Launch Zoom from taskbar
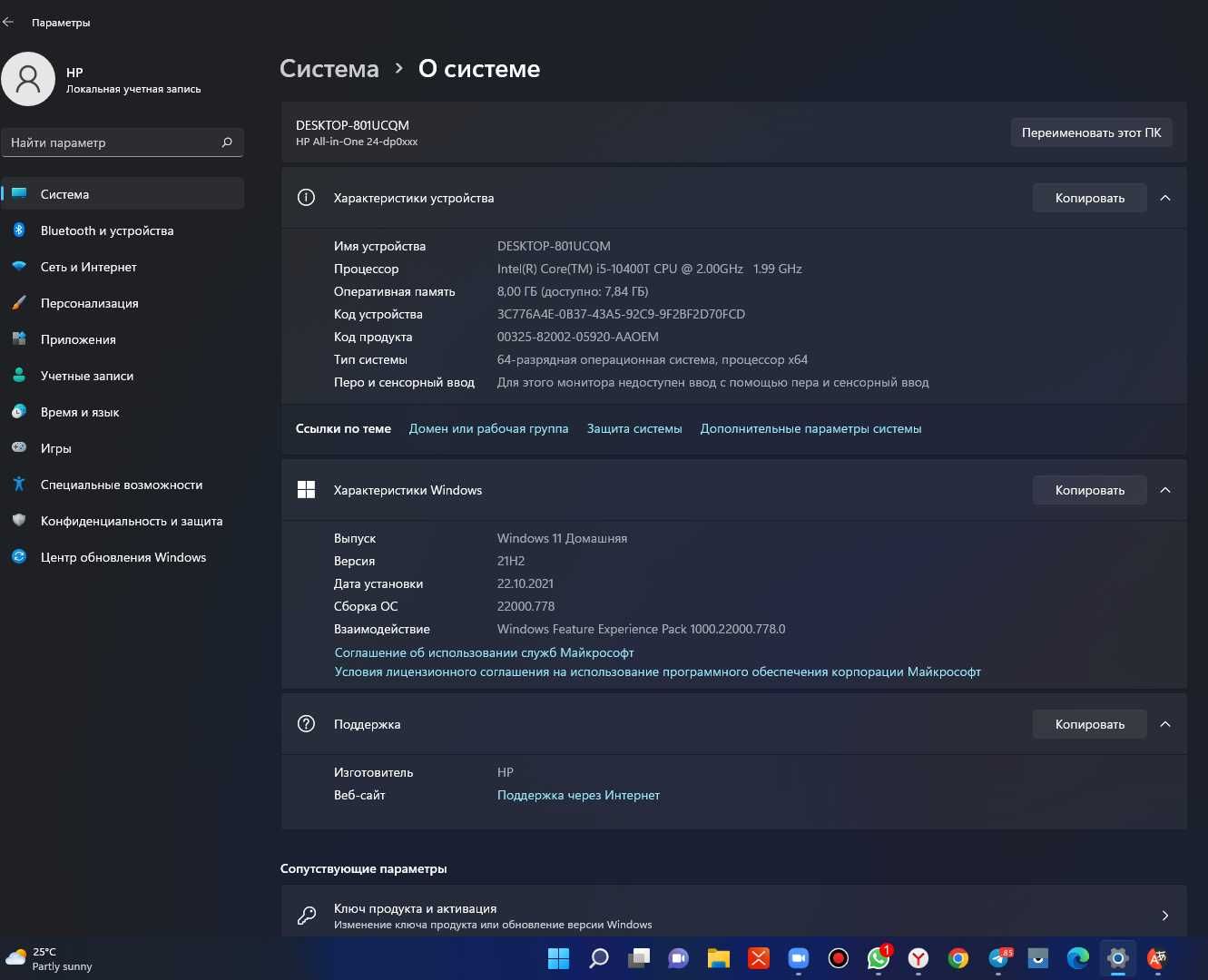 799,958
